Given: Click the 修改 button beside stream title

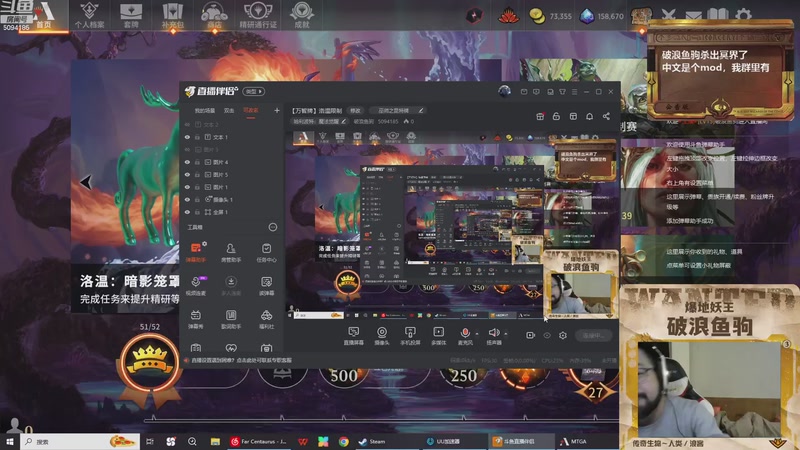Looking at the screenshot, I should click(355, 110).
